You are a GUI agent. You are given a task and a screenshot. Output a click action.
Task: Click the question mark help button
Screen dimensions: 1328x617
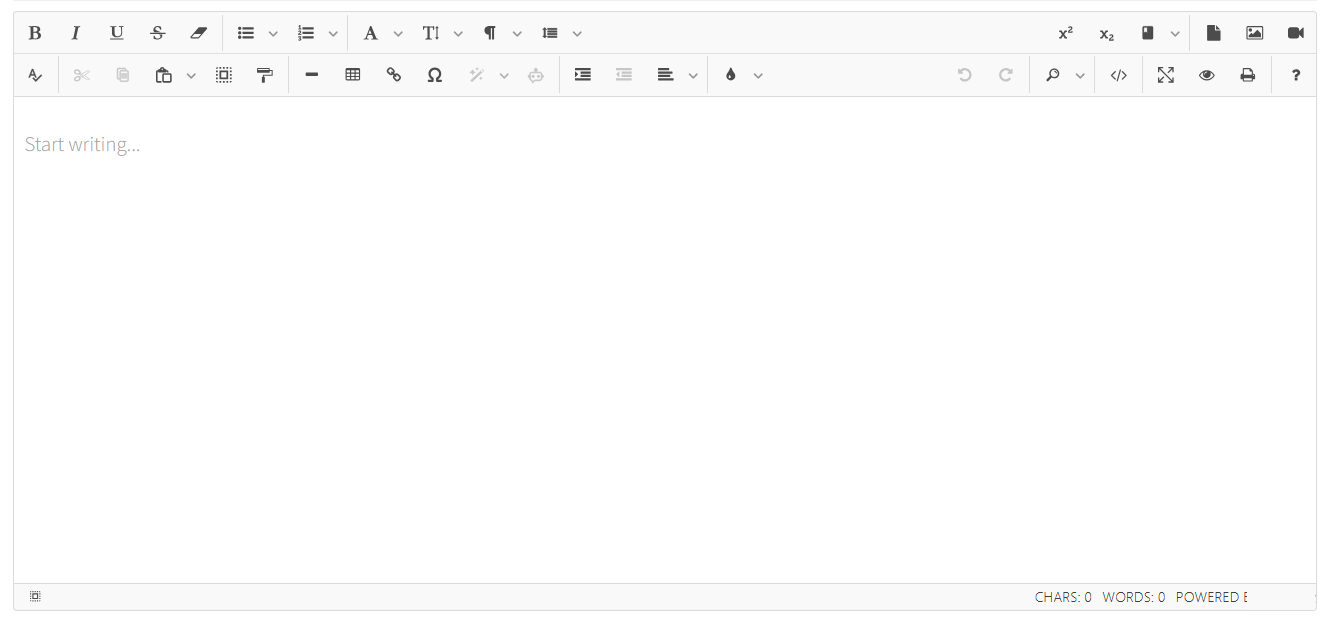coord(1295,75)
